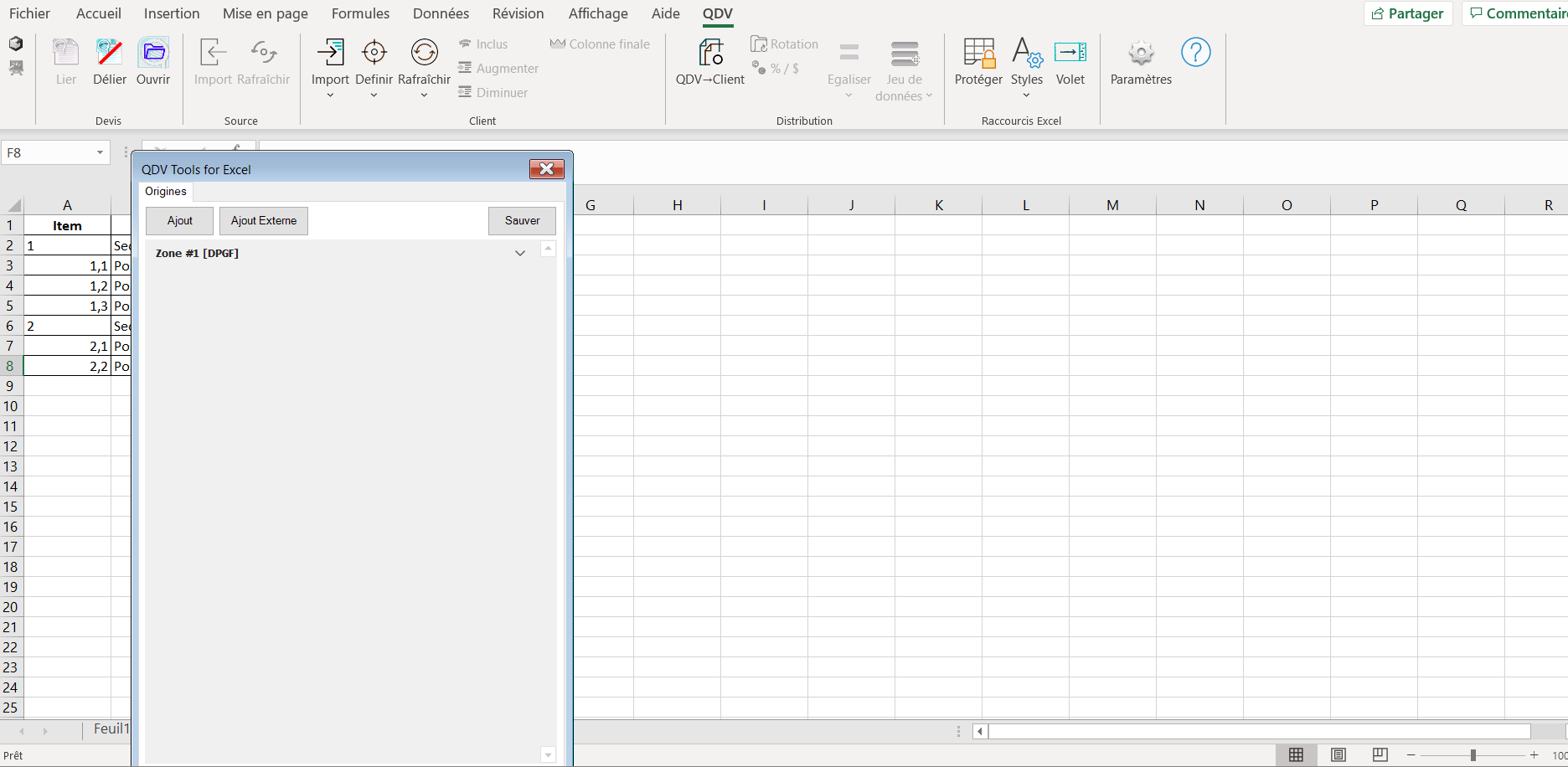Click the cube icon at ribbon left
Viewport: 1568px width, 767px height.
16,44
